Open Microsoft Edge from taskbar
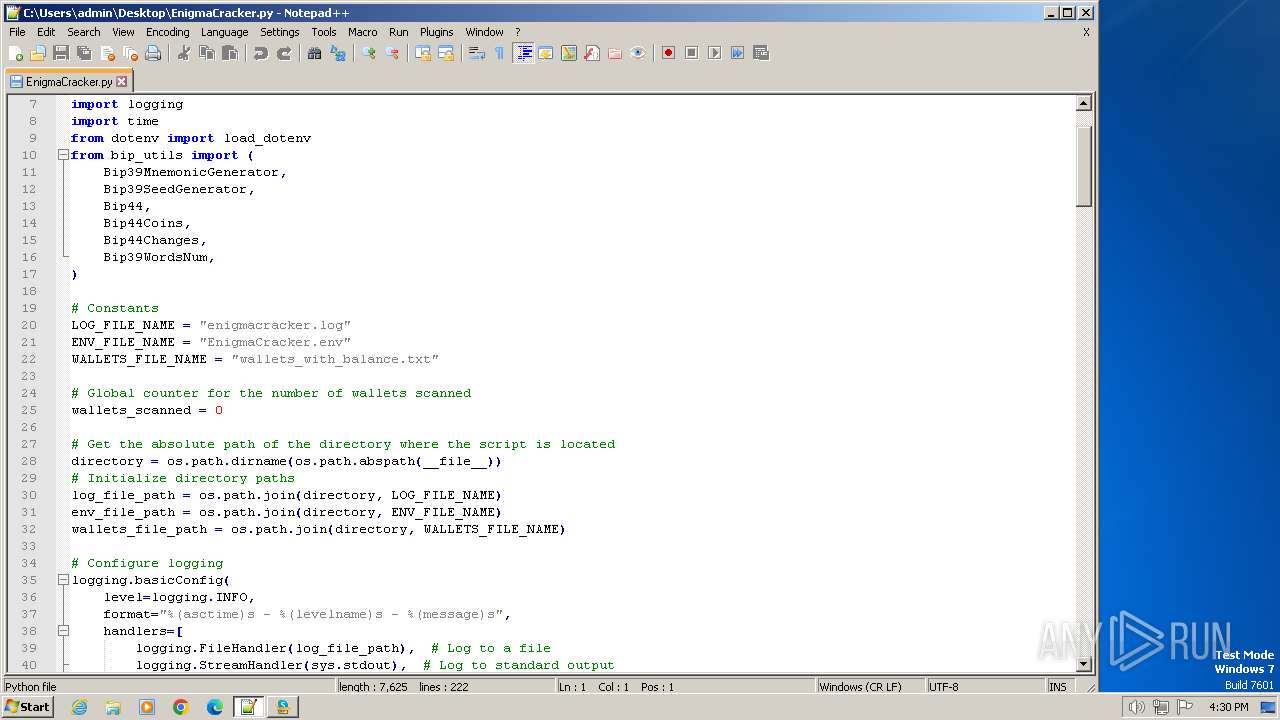The width and height of the screenshot is (1280, 720). pyautogui.click(x=215, y=707)
